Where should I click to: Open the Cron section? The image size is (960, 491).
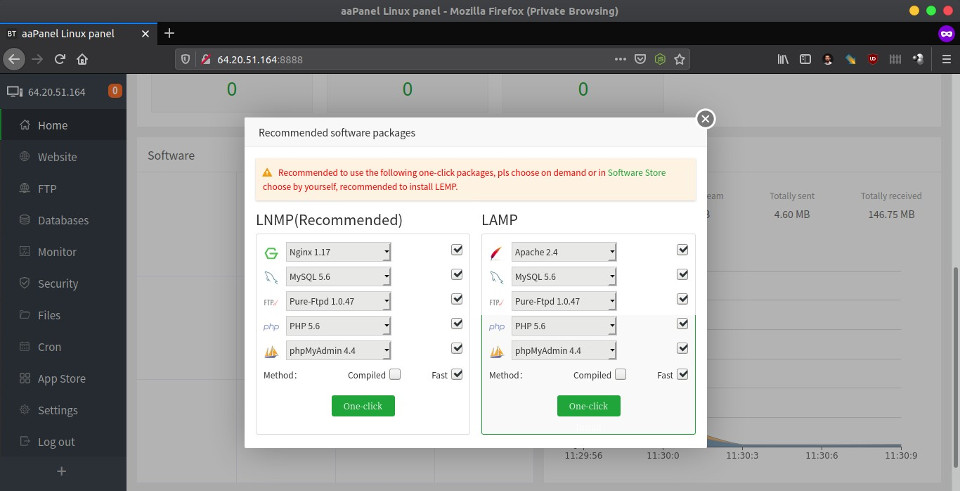pos(63,347)
